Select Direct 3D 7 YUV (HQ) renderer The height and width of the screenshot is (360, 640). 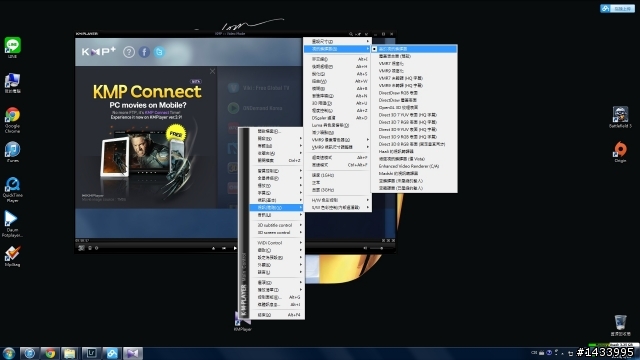[x=414, y=115]
